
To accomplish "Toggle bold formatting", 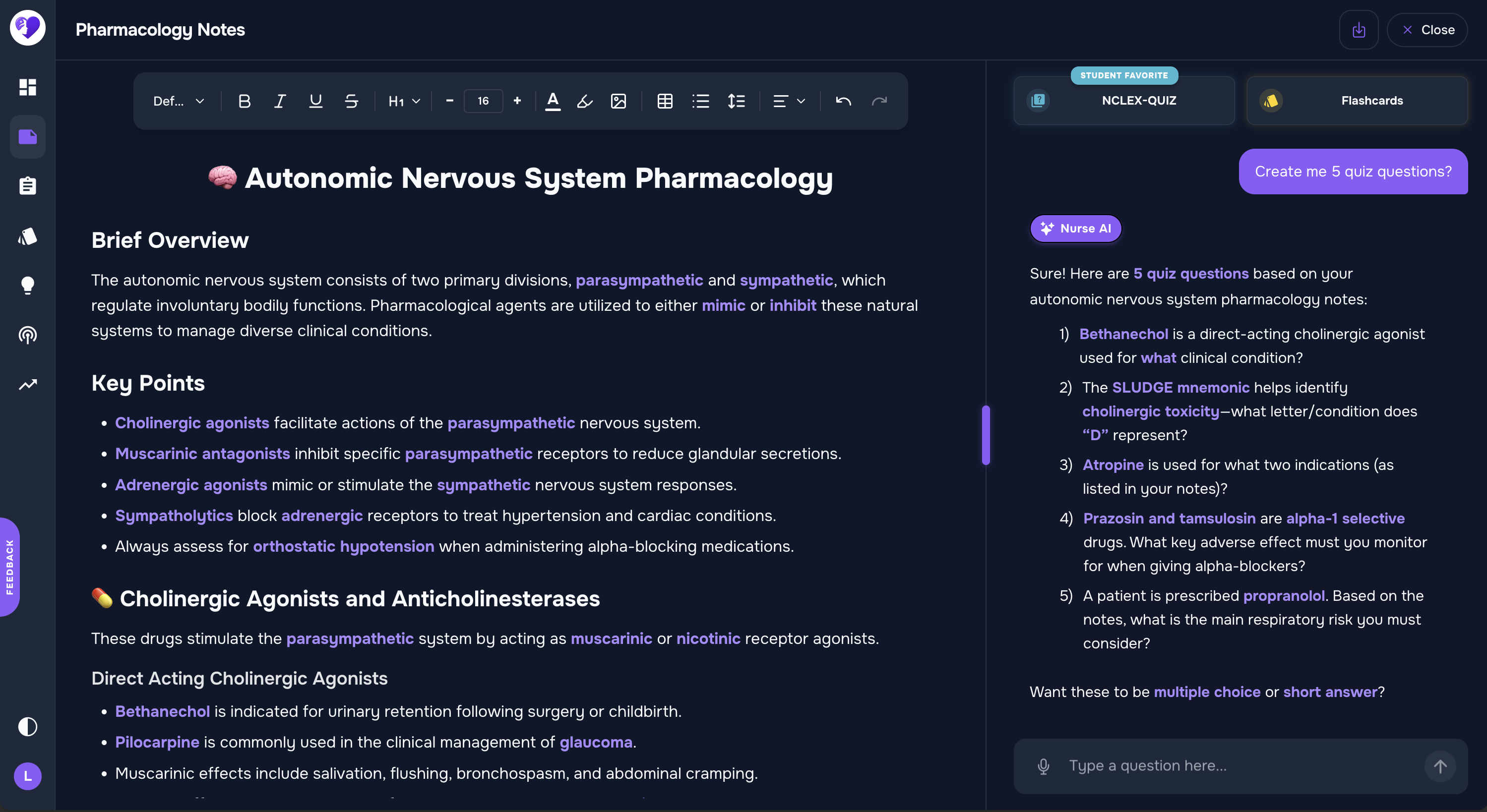I will [x=244, y=102].
